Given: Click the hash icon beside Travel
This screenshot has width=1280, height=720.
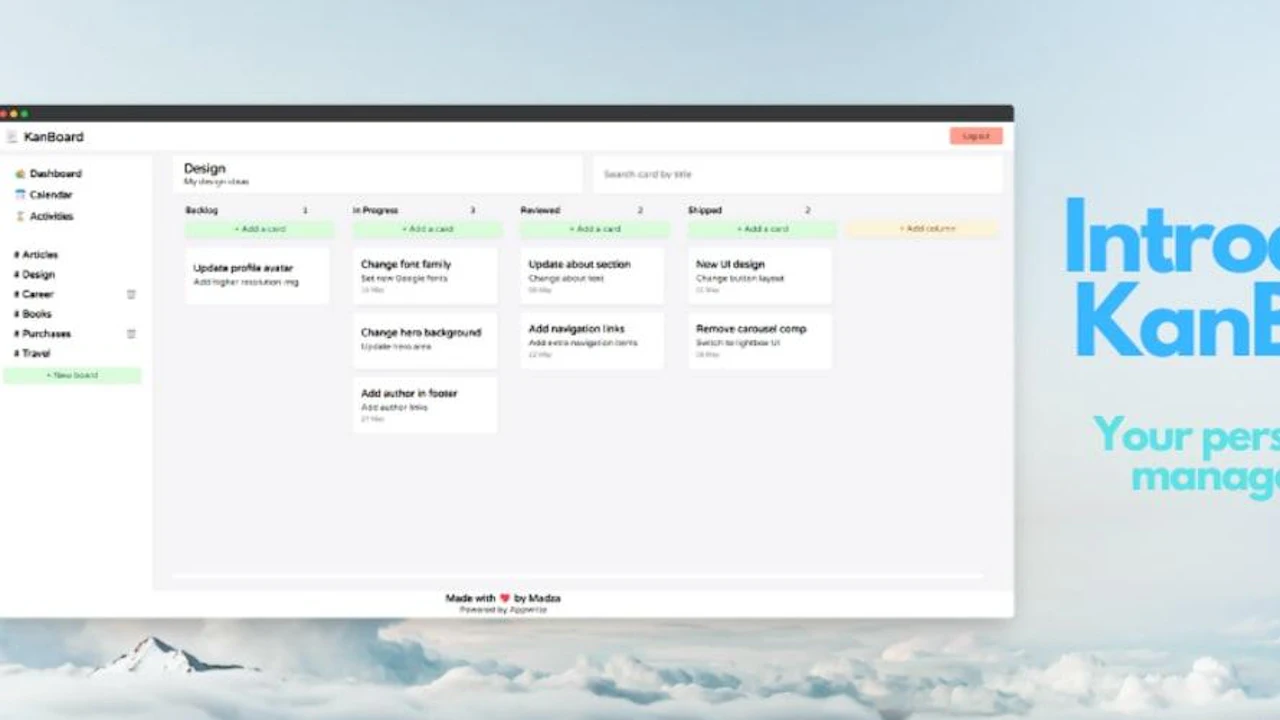Looking at the screenshot, I should tap(17, 353).
